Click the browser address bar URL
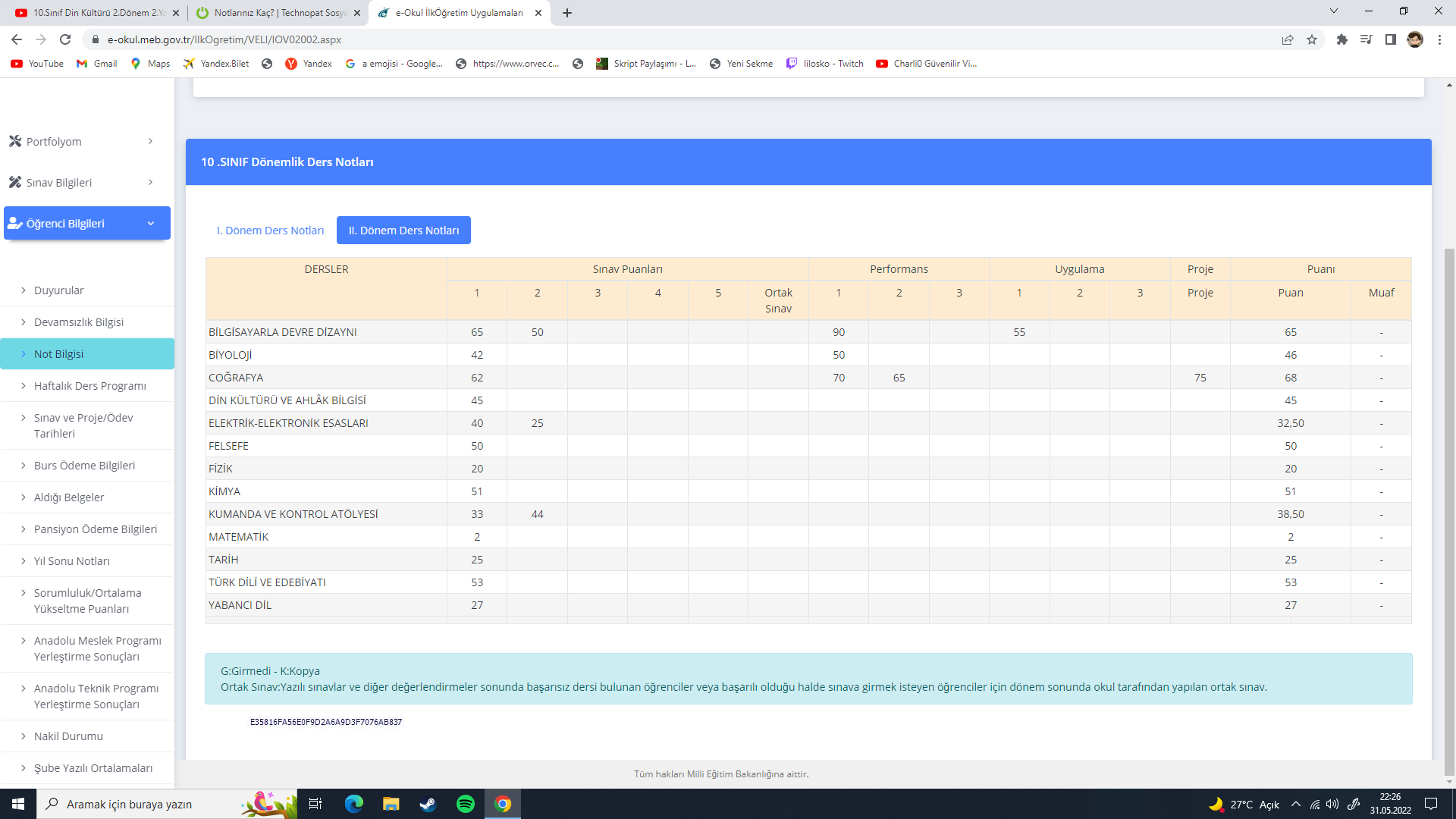The width and height of the screenshot is (1456, 819). [224, 39]
